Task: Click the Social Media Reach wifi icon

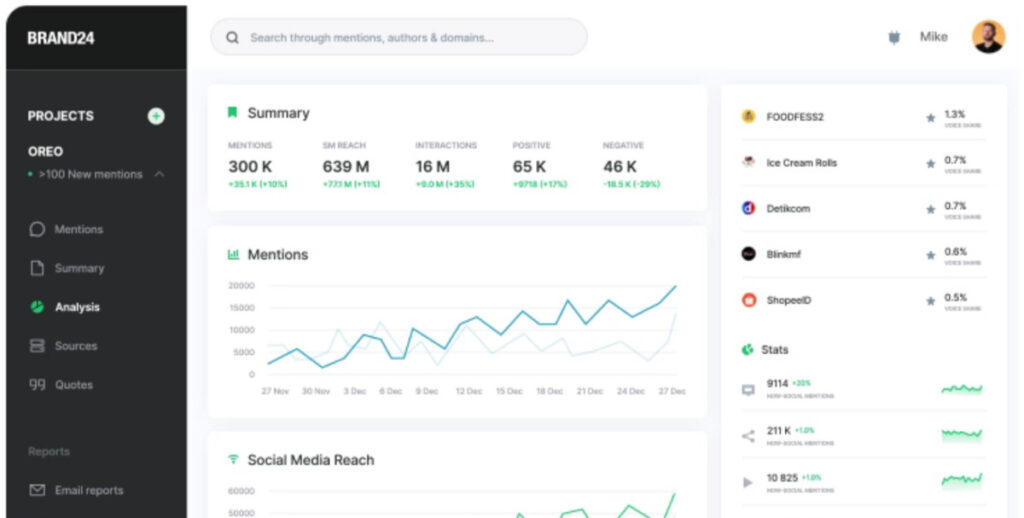Action: click(x=232, y=460)
